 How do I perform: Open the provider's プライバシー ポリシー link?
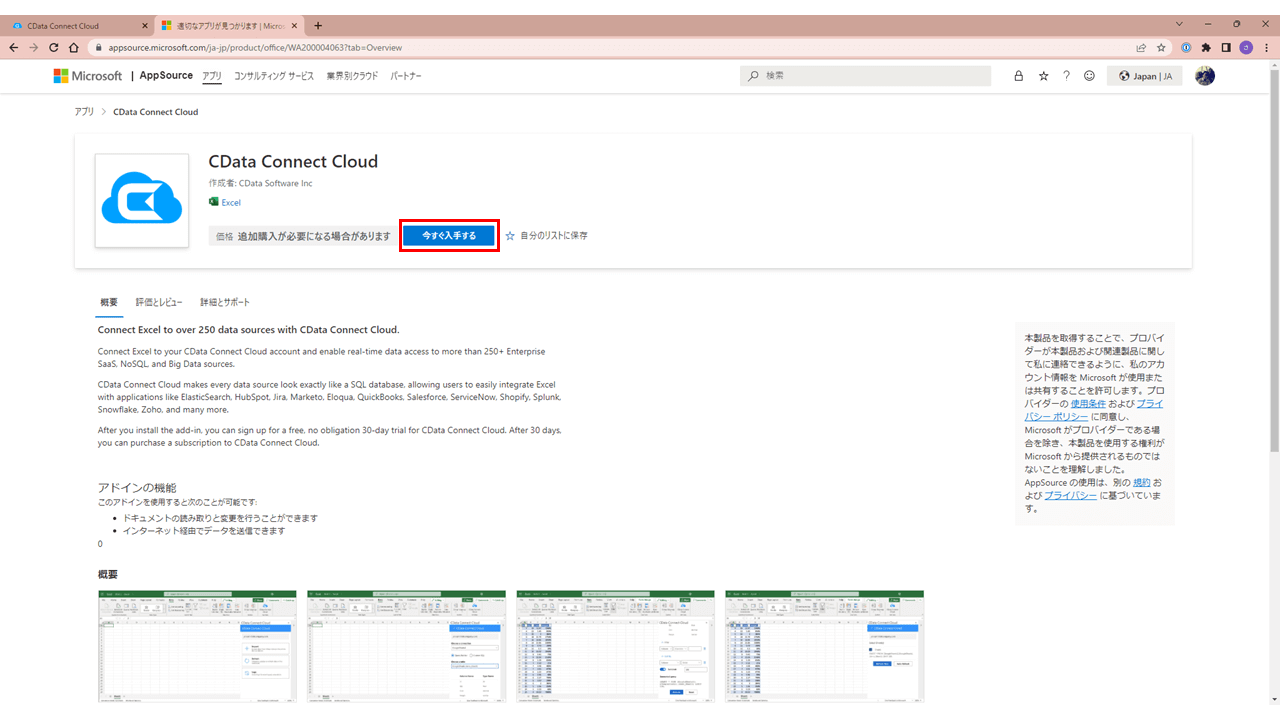click(x=1094, y=410)
